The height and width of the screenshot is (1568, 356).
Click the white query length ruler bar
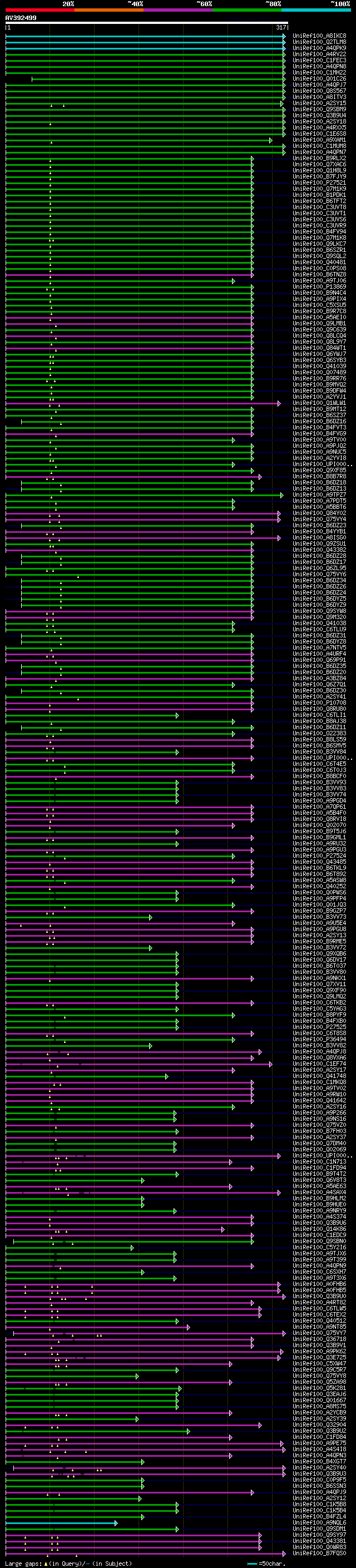[147, 23]
